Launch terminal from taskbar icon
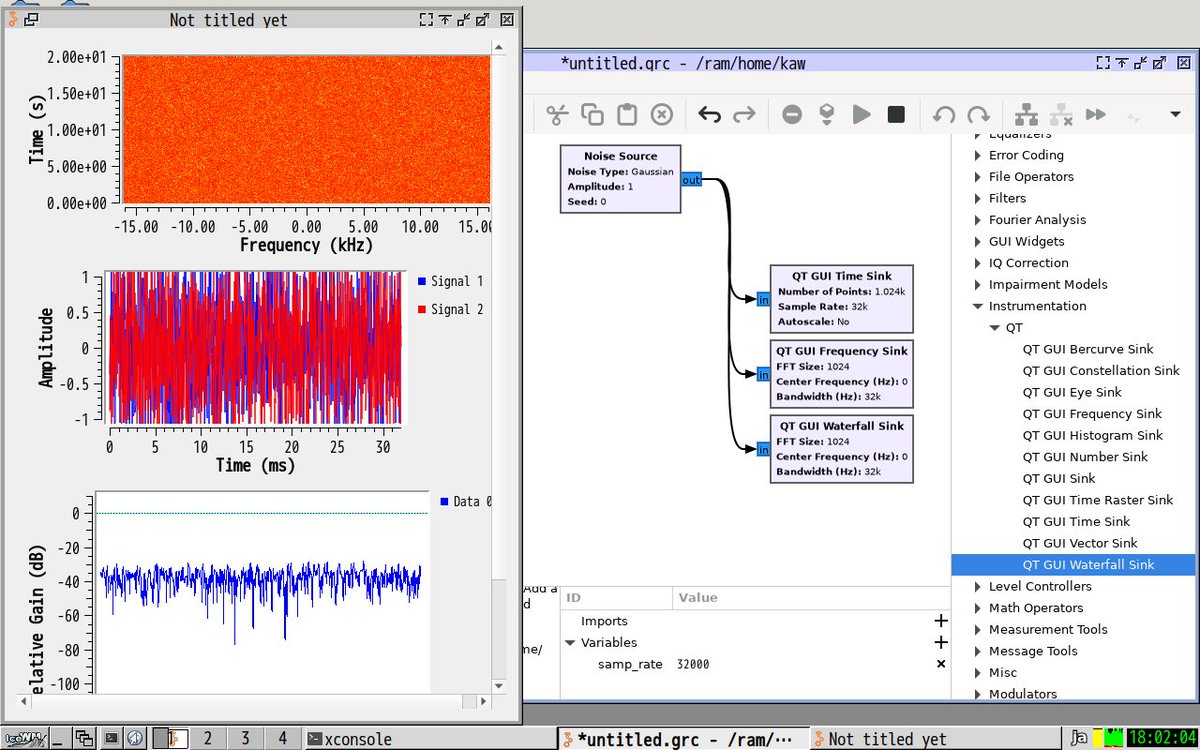1200x750 pixels. click(x=112, y=738)
